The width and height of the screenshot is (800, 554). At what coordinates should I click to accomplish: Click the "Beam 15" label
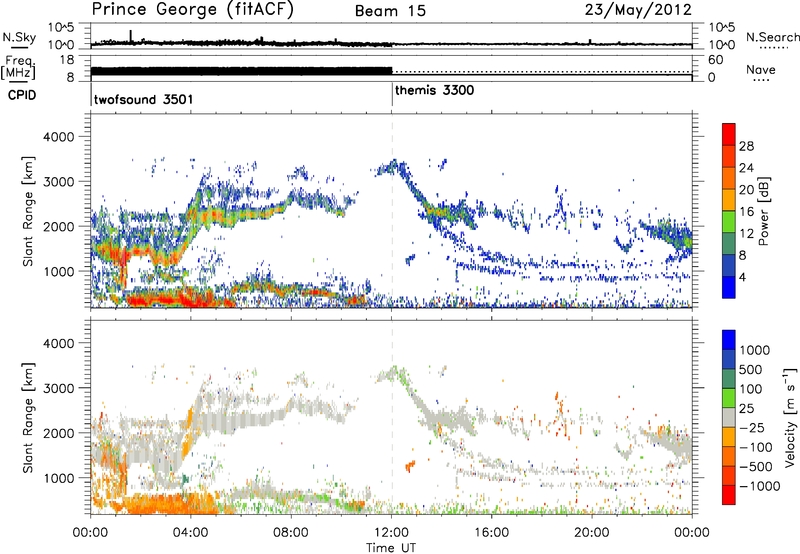[x=390, y=11]
